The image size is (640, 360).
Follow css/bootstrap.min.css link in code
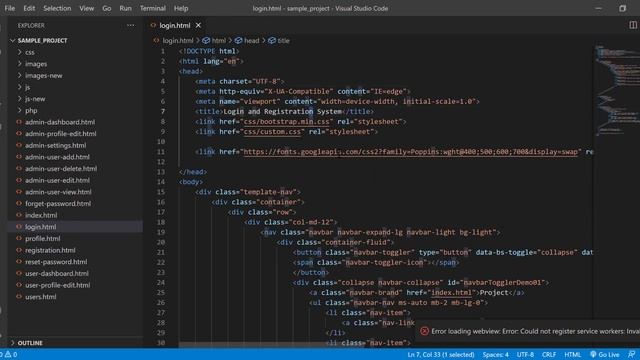click(x=287, y=122)
